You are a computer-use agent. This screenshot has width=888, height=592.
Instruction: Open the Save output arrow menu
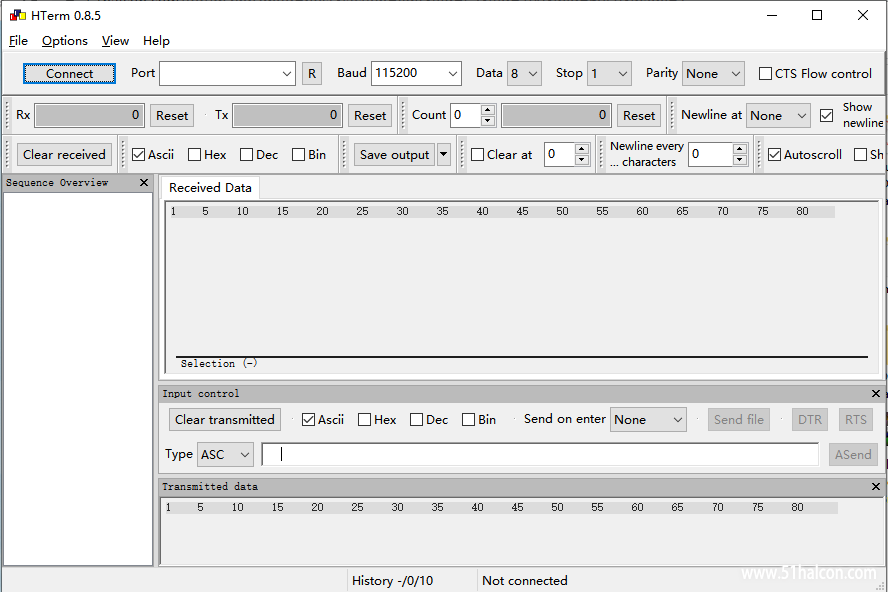(444, 154)
